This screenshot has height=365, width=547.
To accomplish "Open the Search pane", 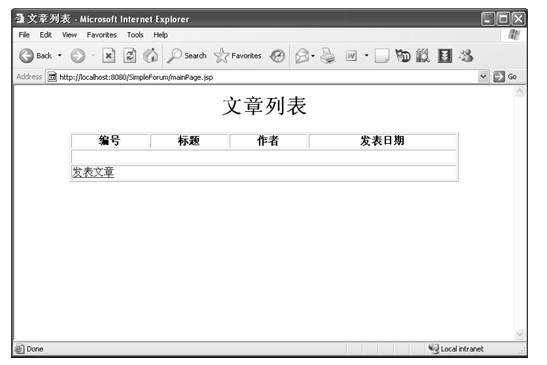I will pyautogui.click(x=187, y=56).
